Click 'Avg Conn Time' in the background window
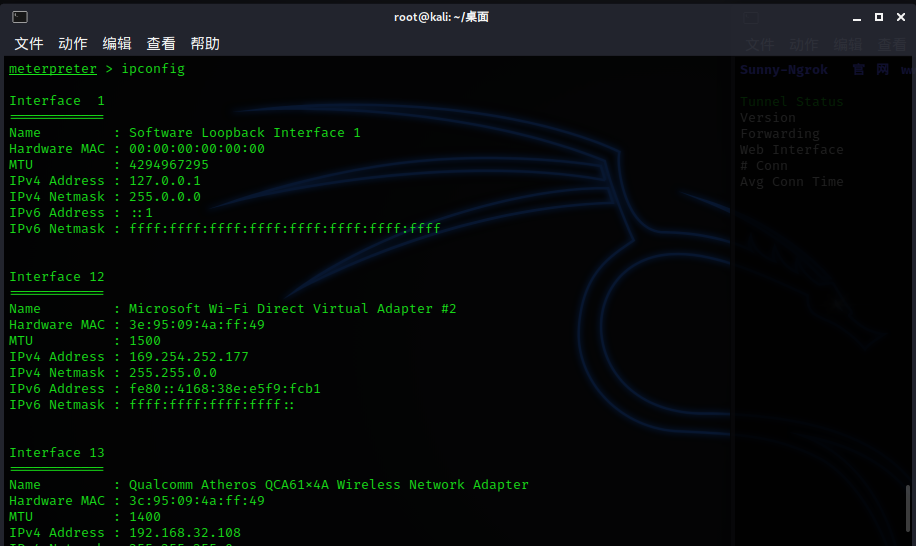The height and width of the screenshot is (546, 916). point(792,182)
